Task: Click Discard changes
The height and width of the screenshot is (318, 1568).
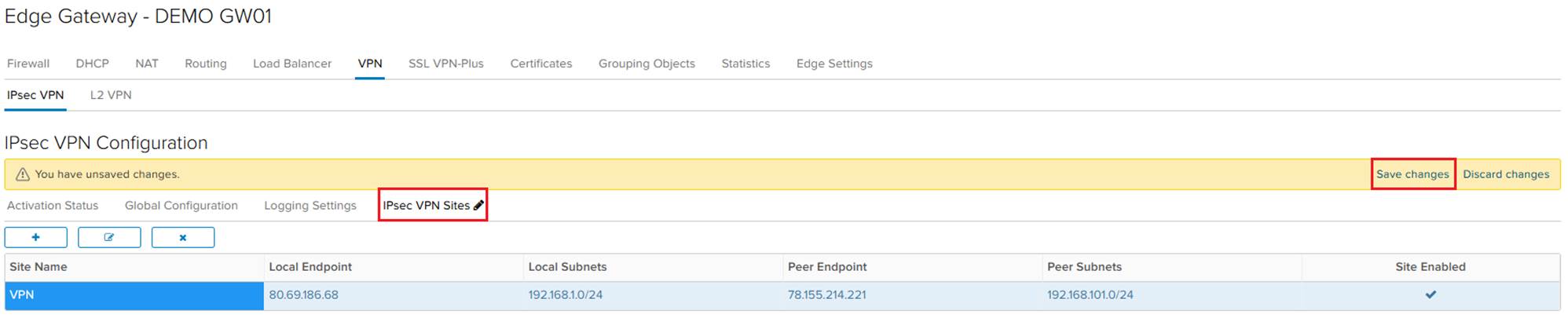Action: (1506, 174)
